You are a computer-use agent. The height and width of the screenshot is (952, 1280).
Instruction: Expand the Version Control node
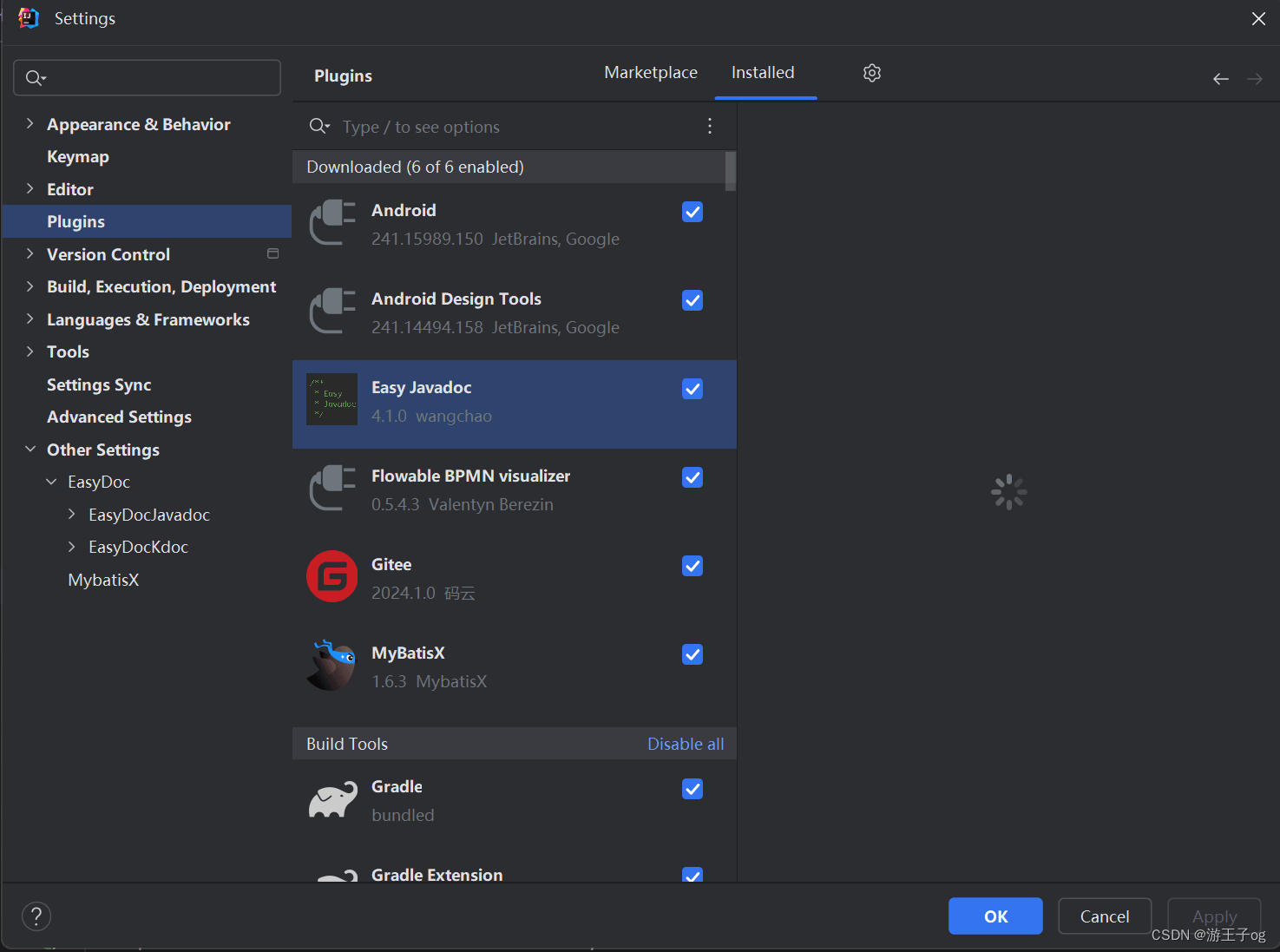tap(30, 254)
